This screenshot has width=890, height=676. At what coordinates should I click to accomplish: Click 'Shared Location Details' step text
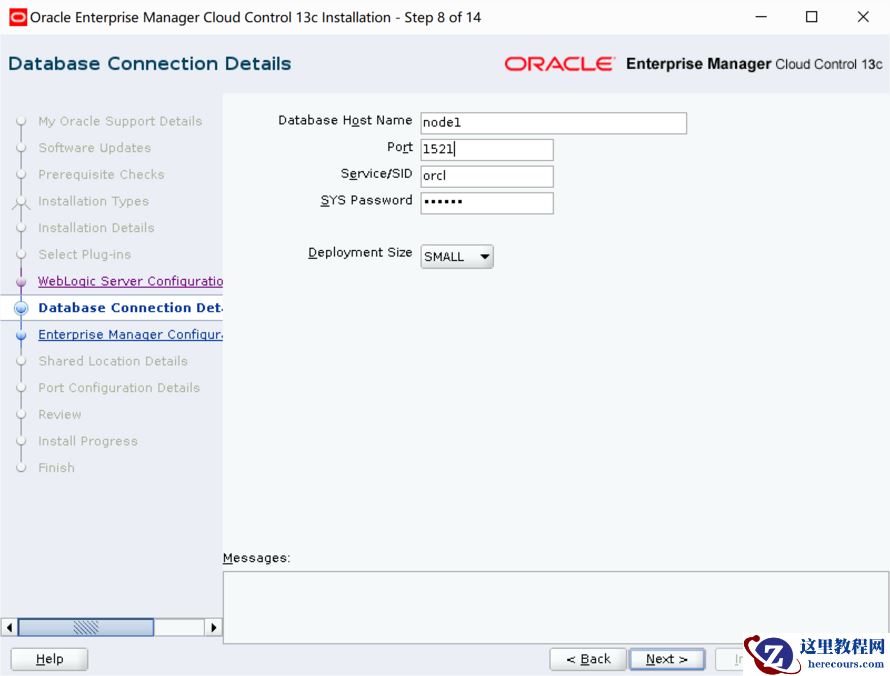[x=113, y=361]
